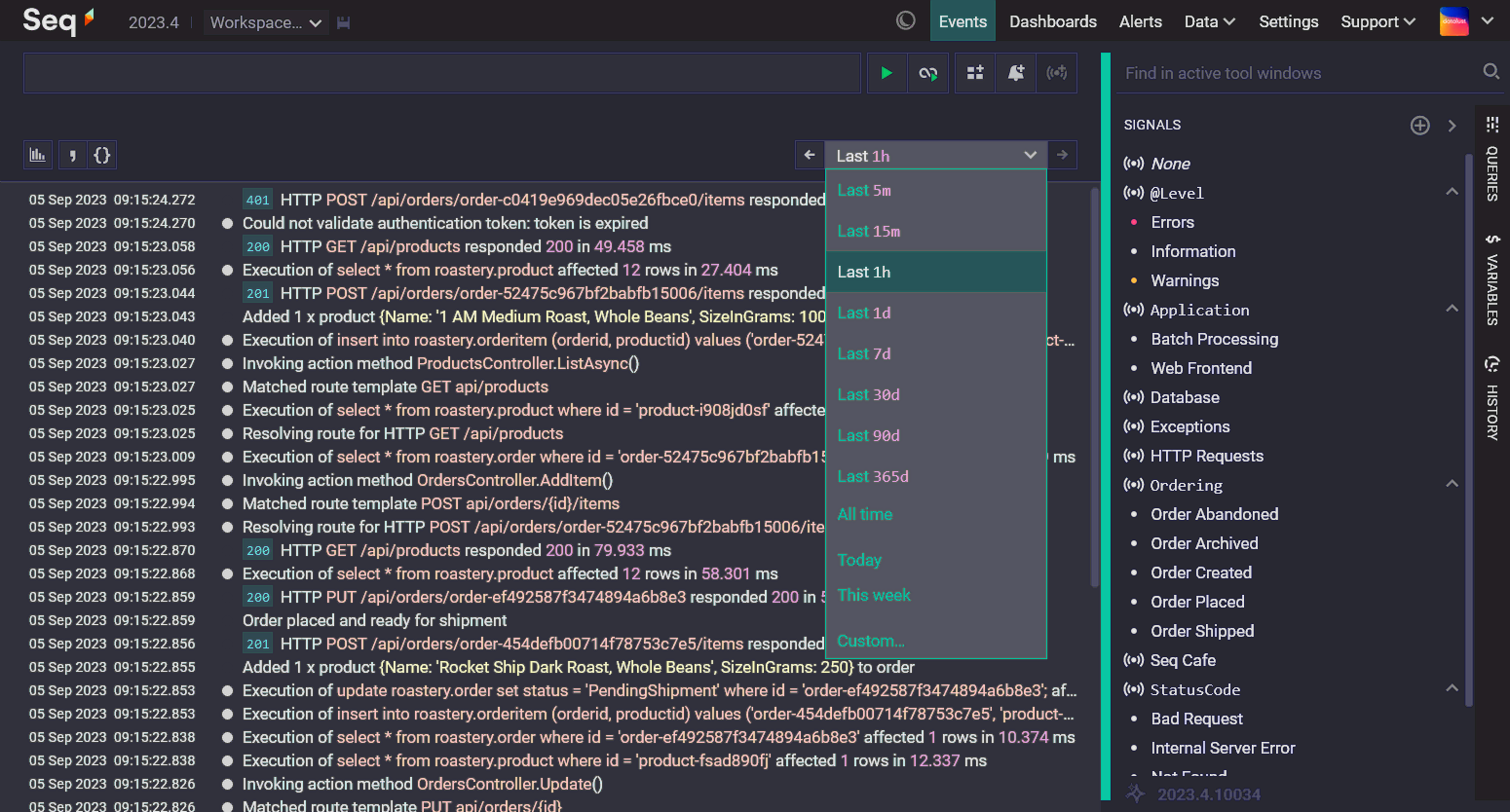1510x812 pixels.
Task: Open the Variables side panel
Action: point(1491,279)
